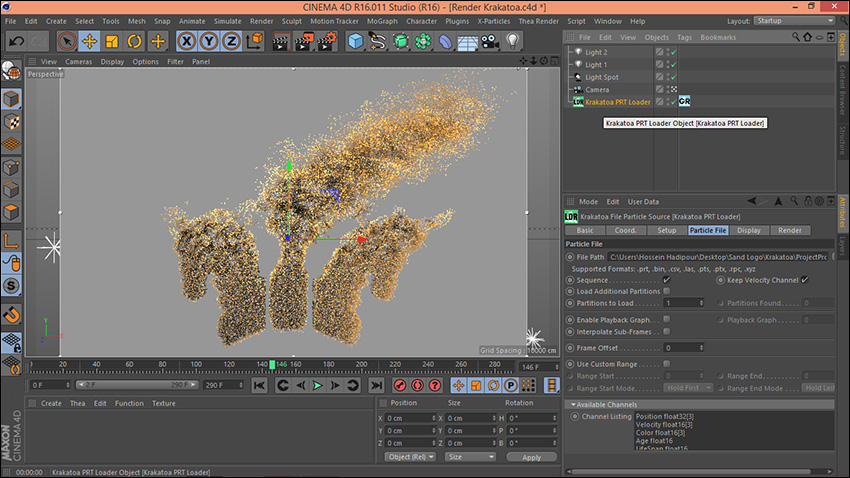Step the Frame Offset value

pos(701,347)
